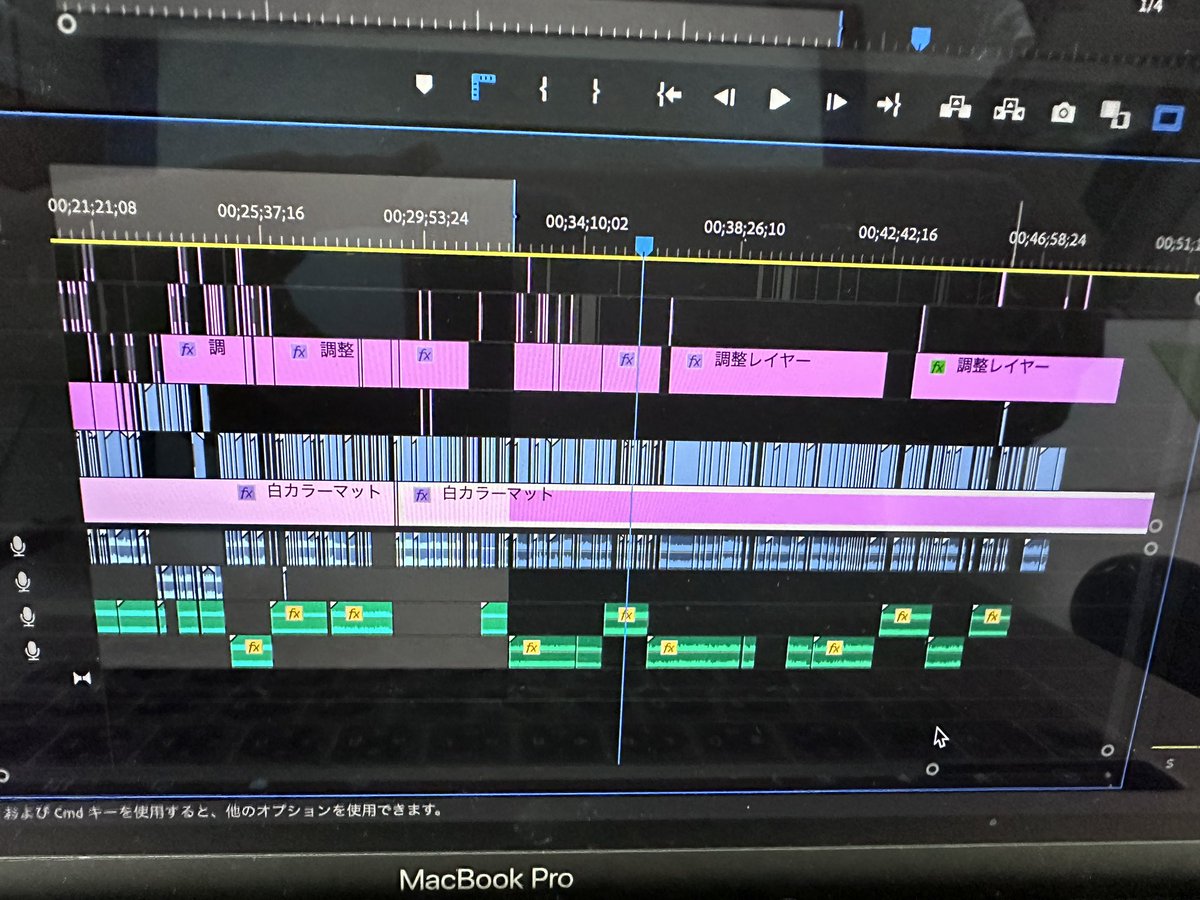Open the 1/4 playback resolution dropdown
1200x900 pixels.
(1152, 6)
